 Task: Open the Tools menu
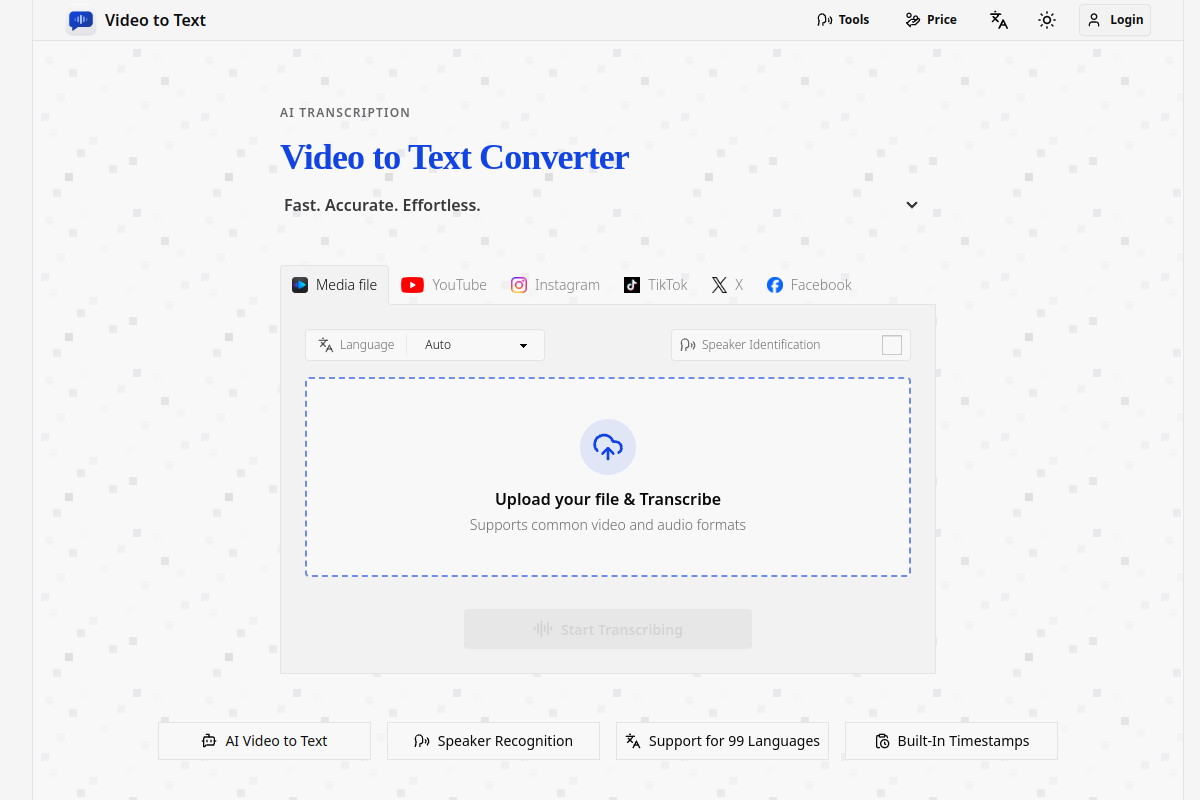click(843, 20)
